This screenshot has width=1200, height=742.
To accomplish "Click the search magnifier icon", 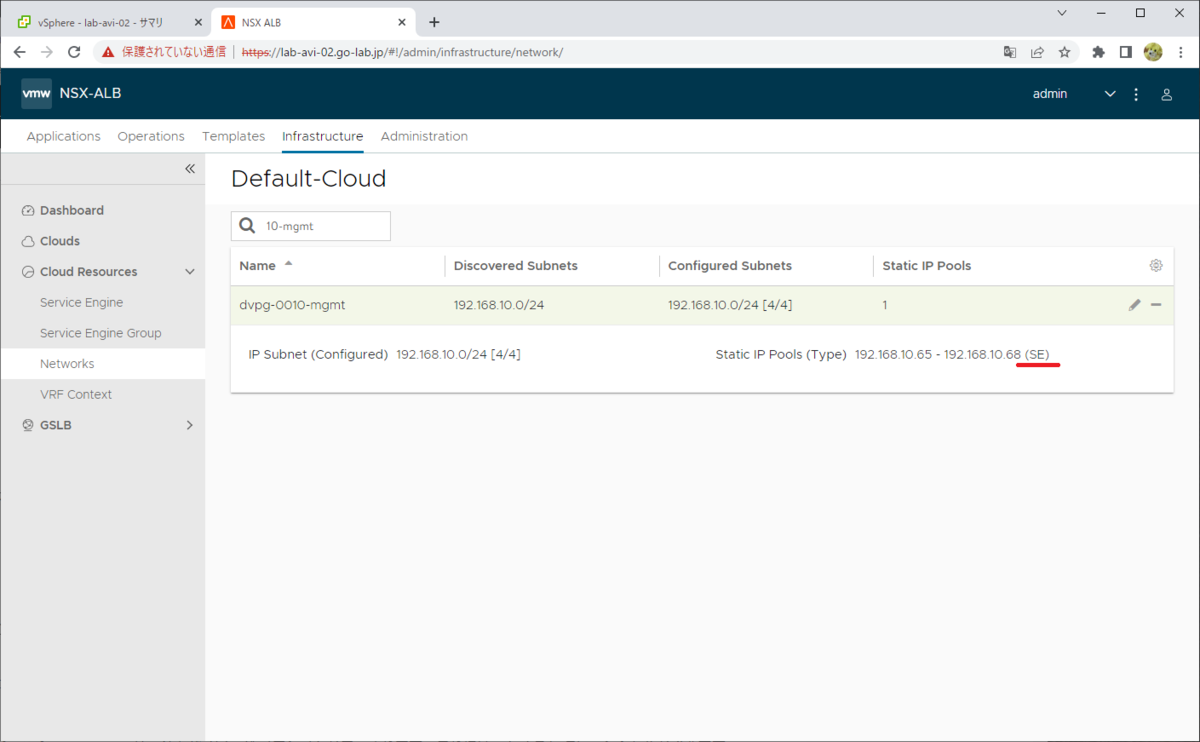I will 248,226.
